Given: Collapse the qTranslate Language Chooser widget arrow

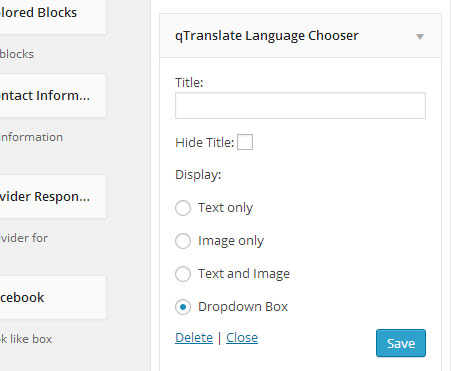Looking at the screenshot, I should 420,36.
